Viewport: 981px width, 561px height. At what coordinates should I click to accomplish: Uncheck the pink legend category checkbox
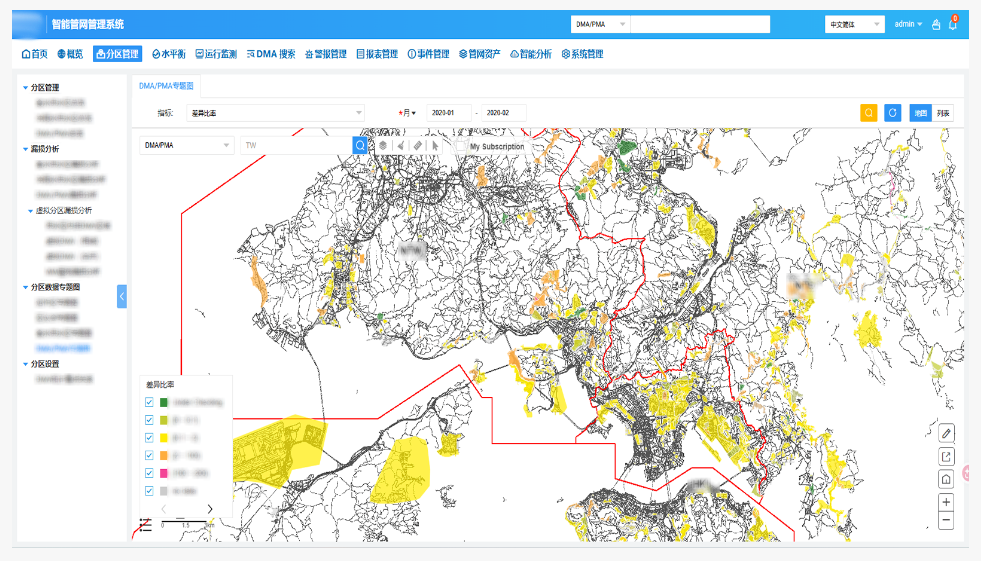click(x=149, y=473)
